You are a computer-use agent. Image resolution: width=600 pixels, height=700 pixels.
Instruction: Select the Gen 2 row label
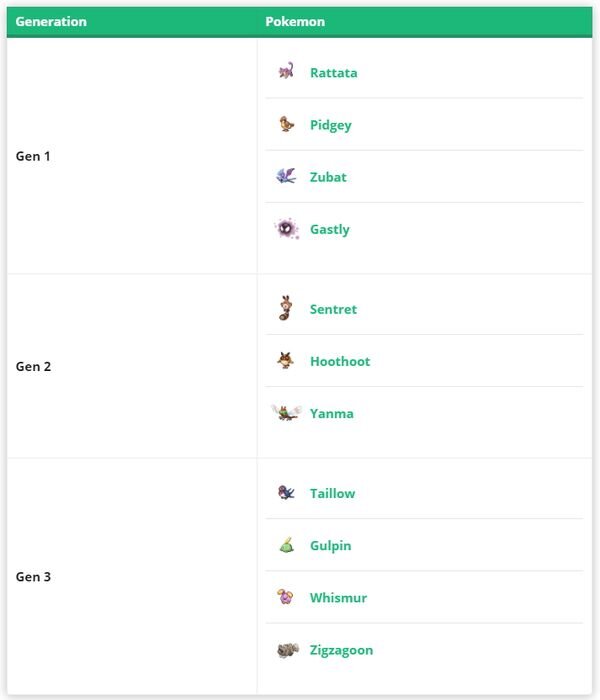33,366
